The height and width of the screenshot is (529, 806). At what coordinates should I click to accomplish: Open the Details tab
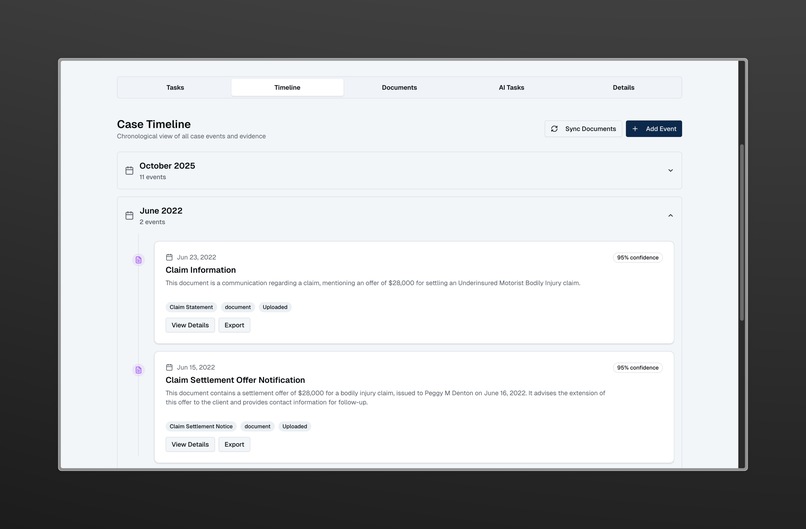point(624,87)
